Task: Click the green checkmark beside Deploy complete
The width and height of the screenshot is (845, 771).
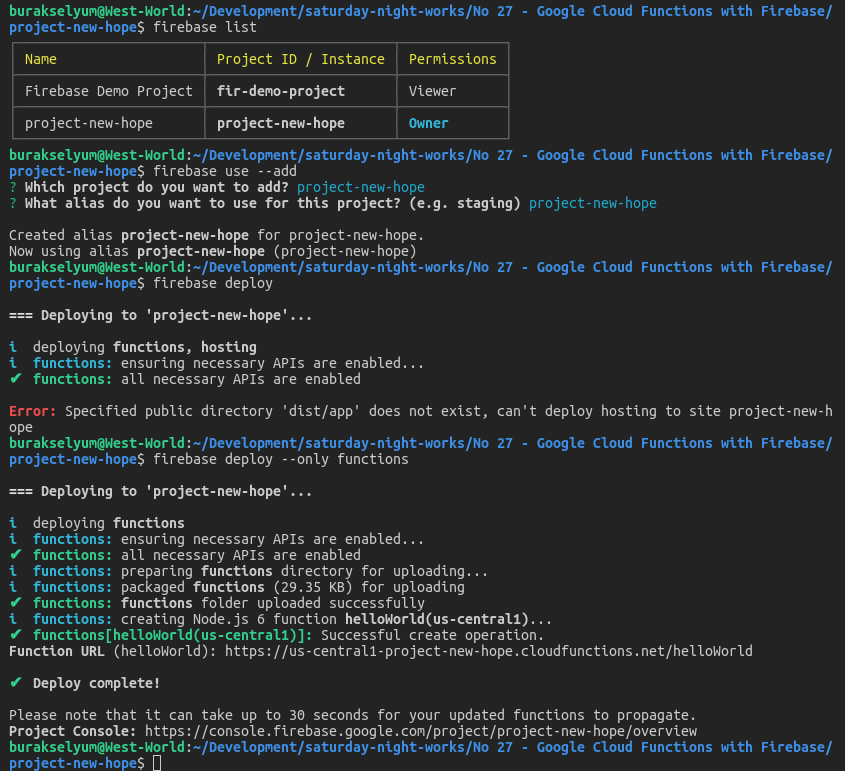Action: tap(14, 683)
